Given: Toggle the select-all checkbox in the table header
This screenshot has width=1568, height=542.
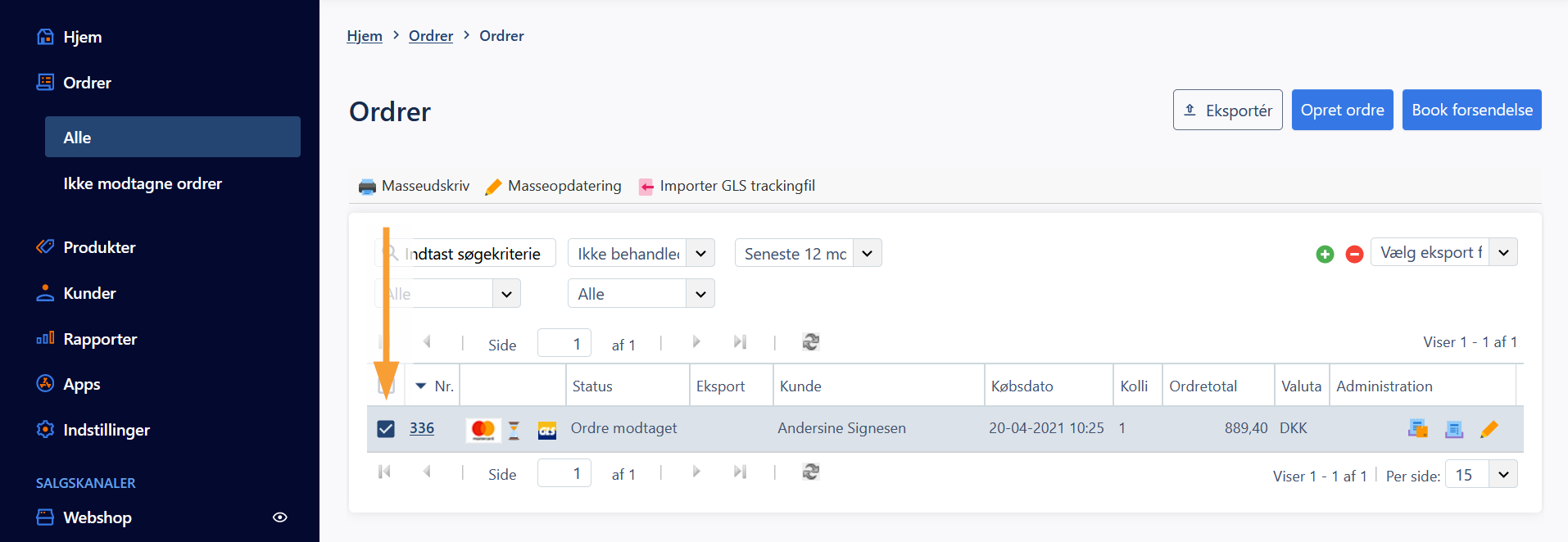Looking at the screenshot, I should [386, 386].
